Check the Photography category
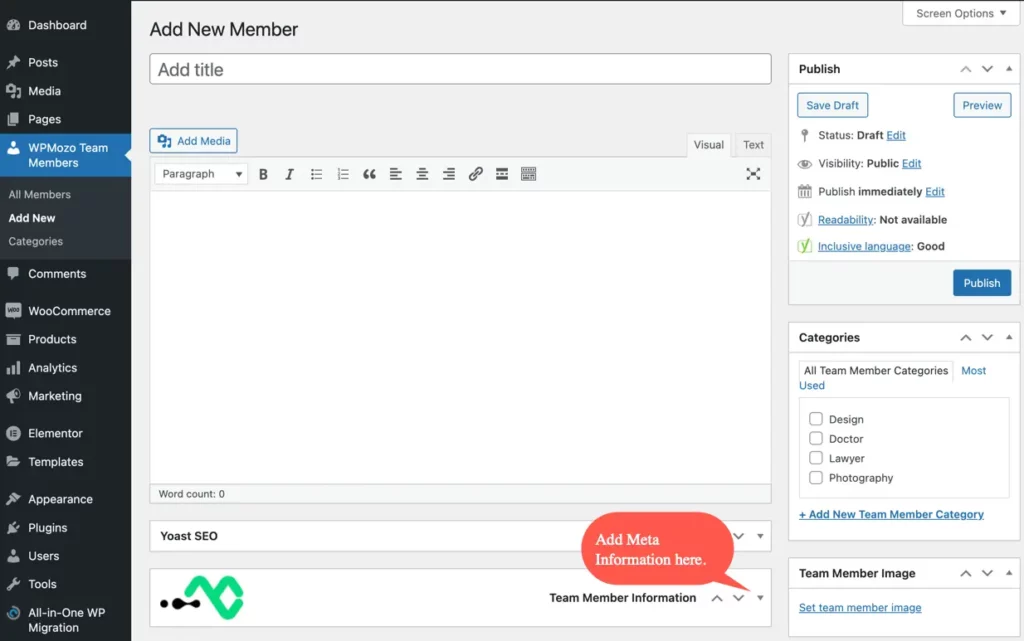The width and height of the screenshot is (1024, 641). [816, 478]
